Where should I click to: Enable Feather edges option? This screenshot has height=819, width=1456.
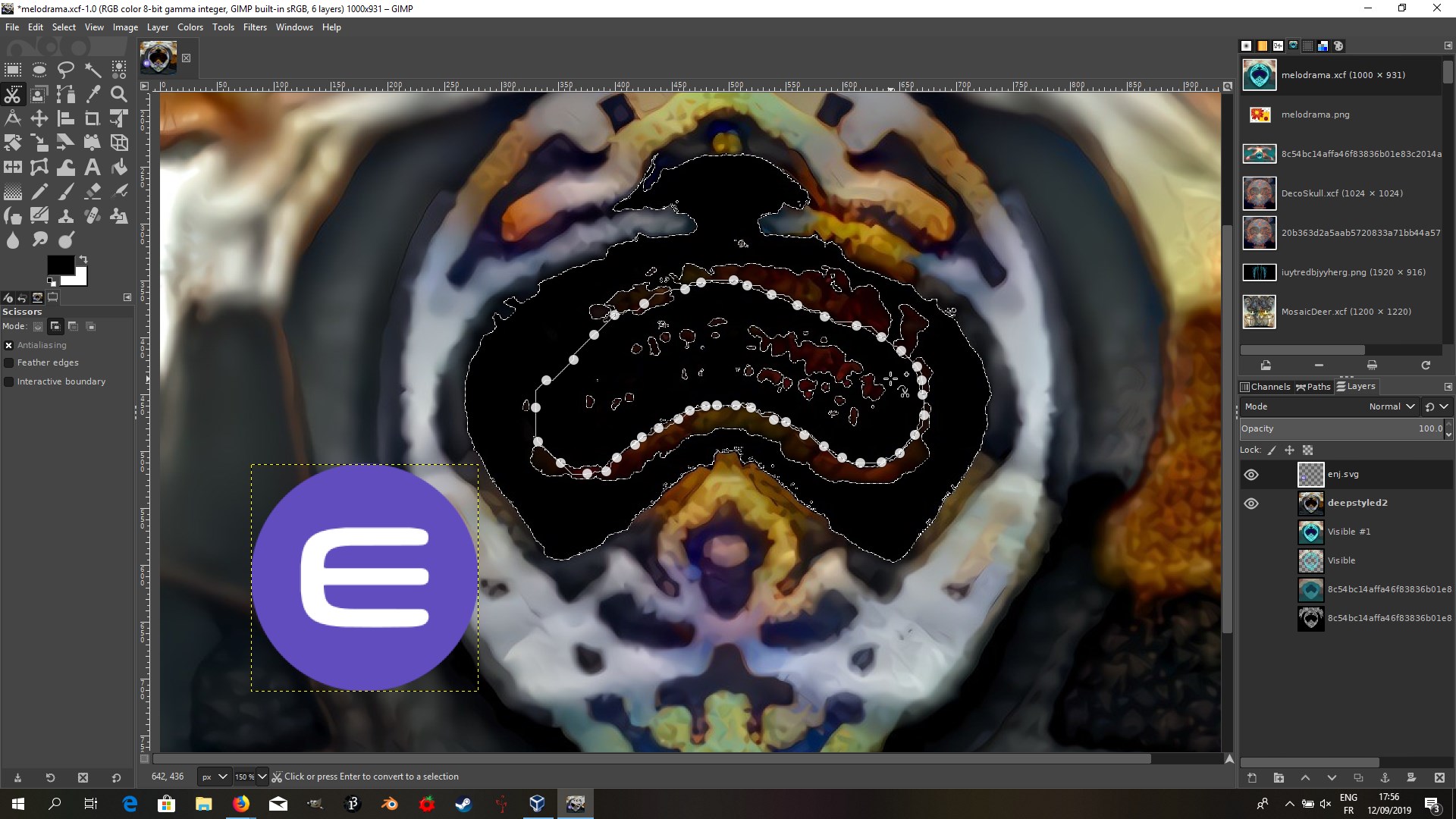click(9, 363)
